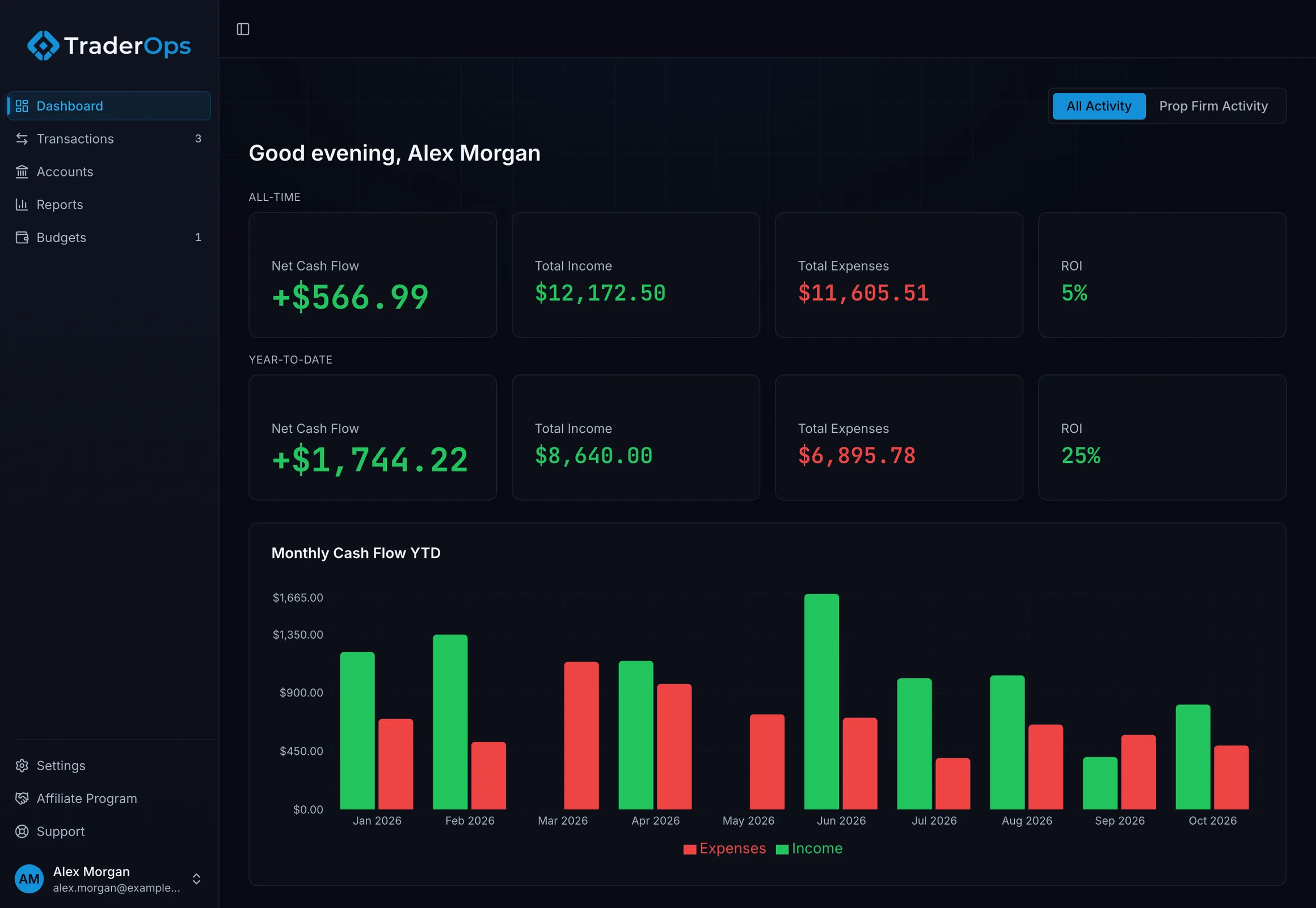The image size is (1316, 908).
Task: Click the Reports bar chart icon
Action: tap(22, 205)
